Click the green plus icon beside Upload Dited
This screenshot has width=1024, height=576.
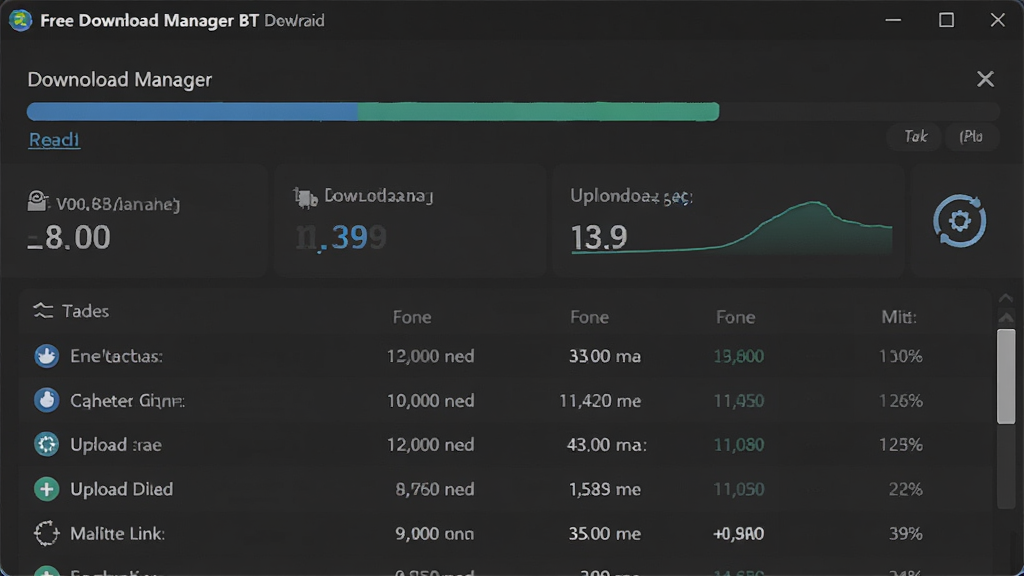pyautogui.click(x=46, y=489)
